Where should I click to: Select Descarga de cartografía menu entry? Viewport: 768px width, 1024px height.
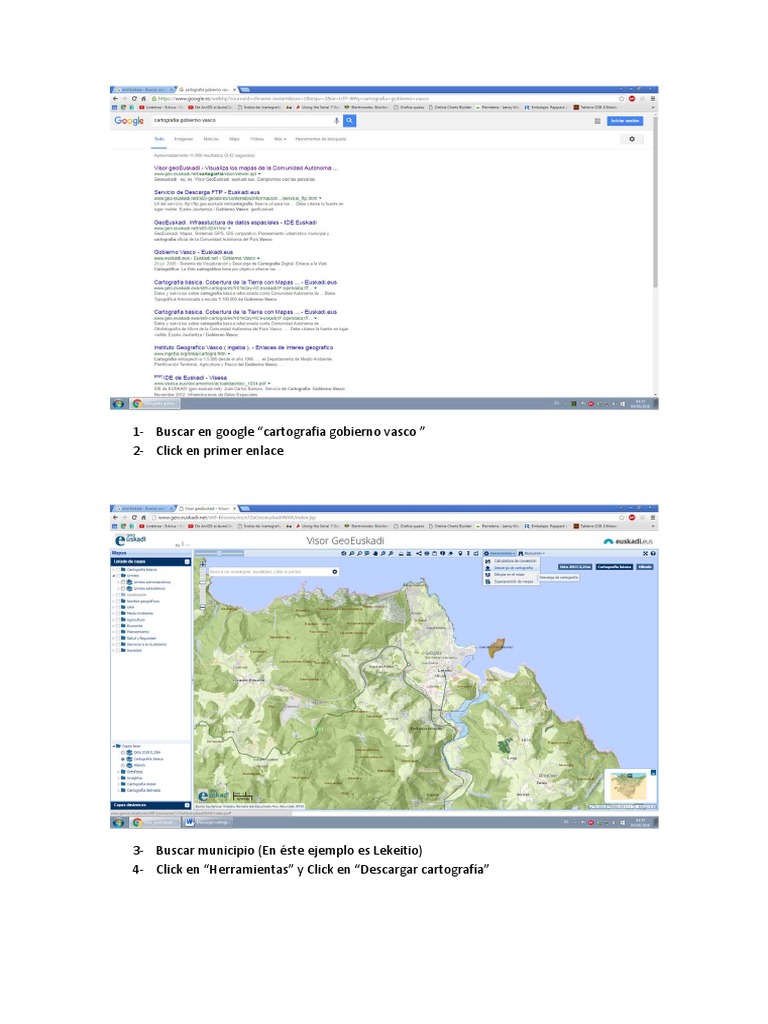513,568
